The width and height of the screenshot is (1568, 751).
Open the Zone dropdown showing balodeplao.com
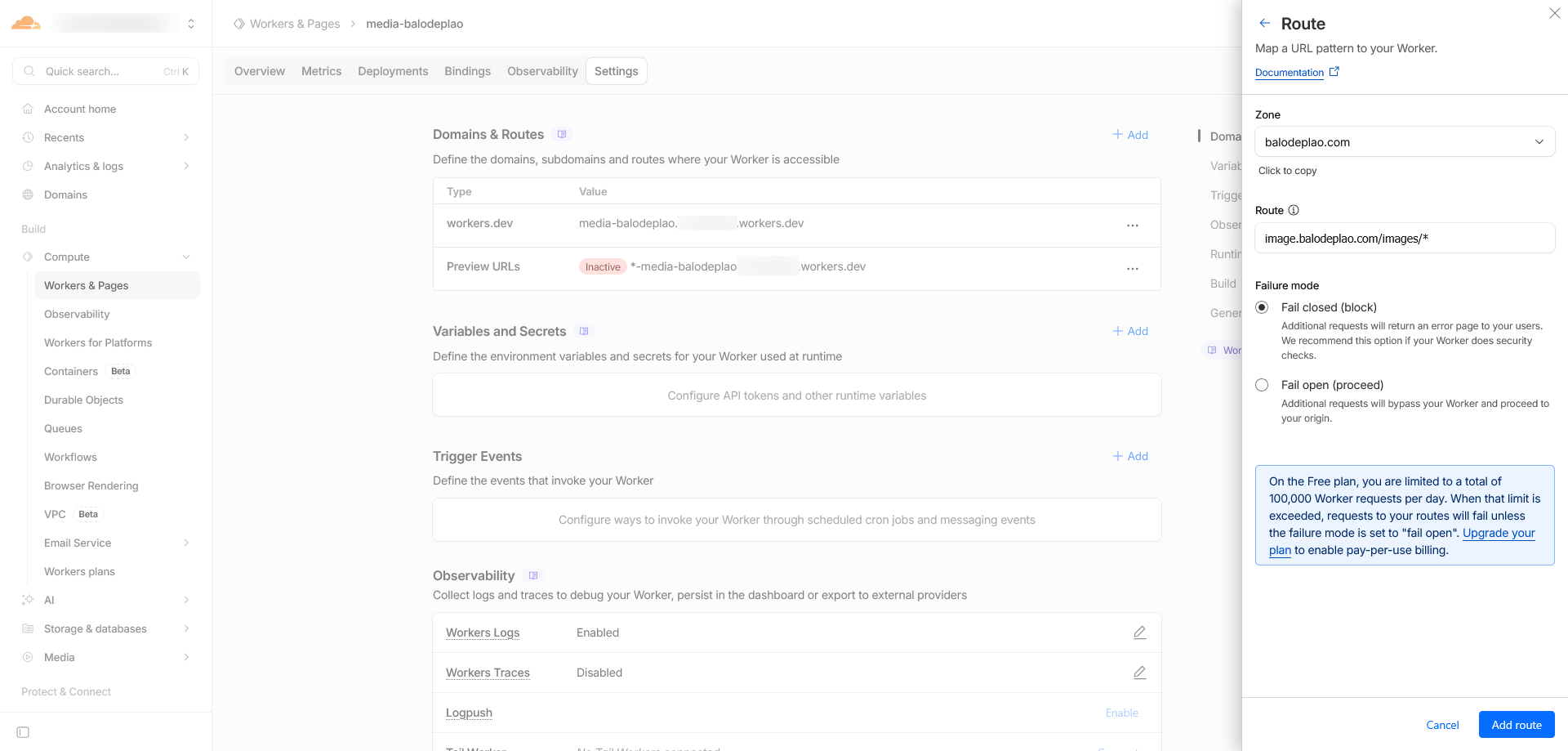[x=1404, y=142]
